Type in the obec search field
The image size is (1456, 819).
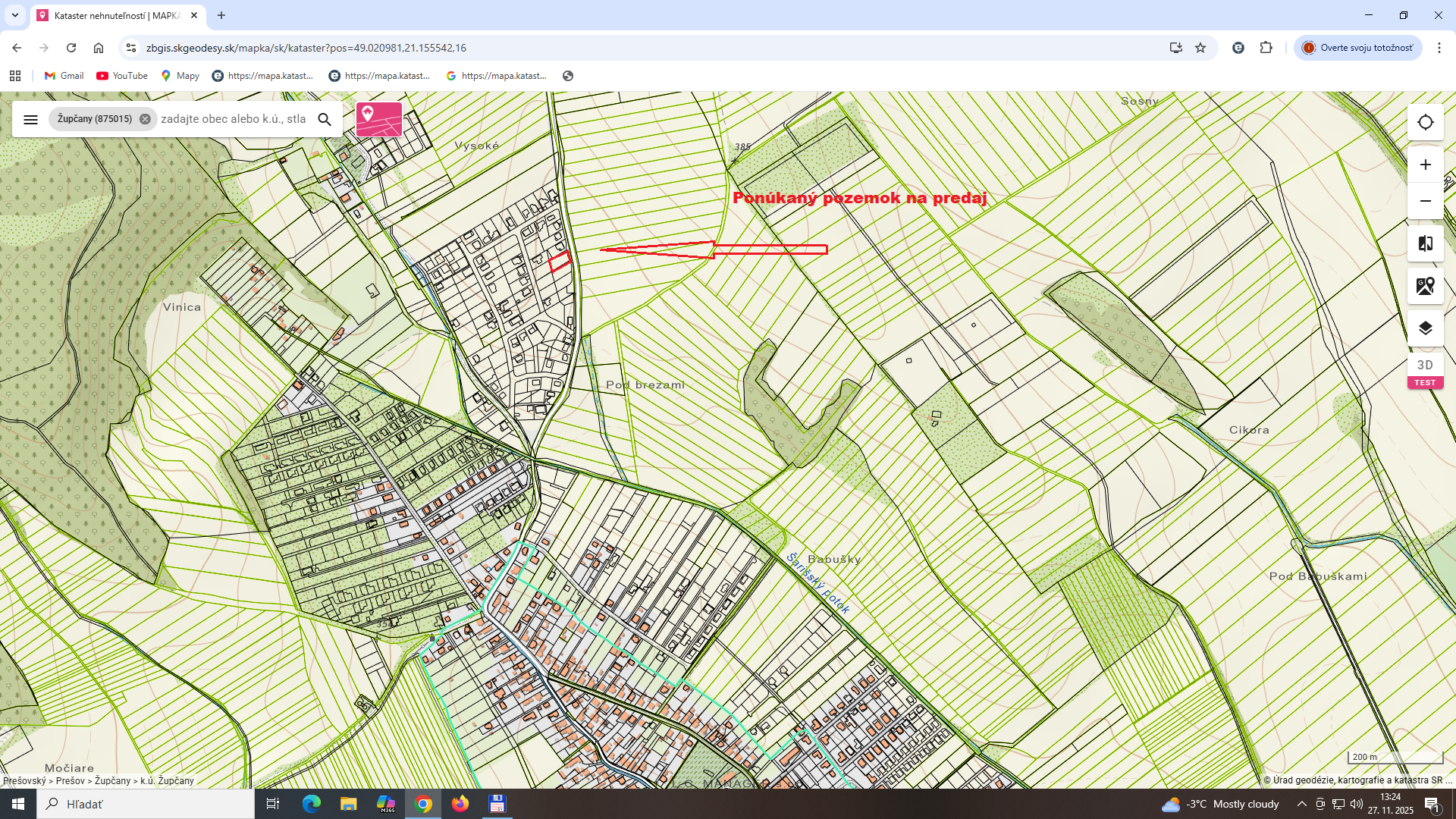click(234, 119)
